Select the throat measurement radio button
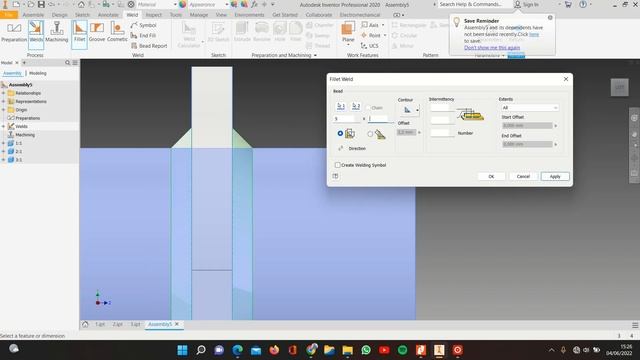 point(370,134)
